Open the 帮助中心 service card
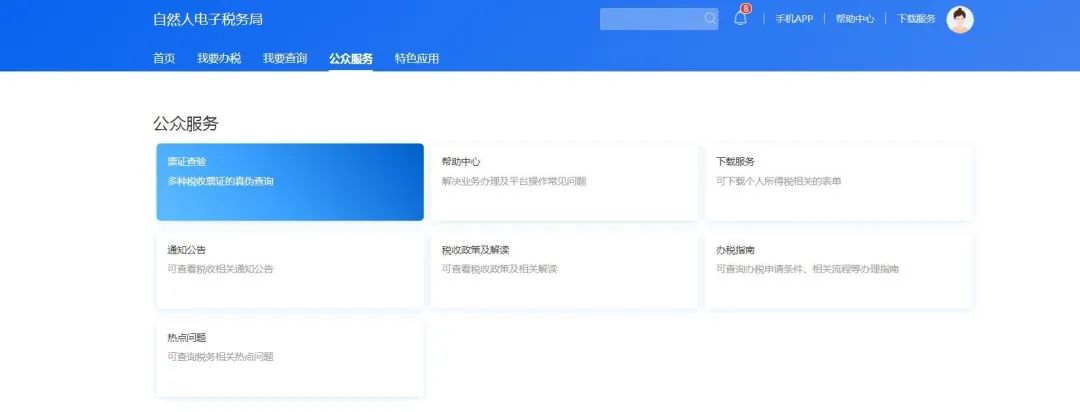This screenshot has width=1080, height=412. coord(564,182)
